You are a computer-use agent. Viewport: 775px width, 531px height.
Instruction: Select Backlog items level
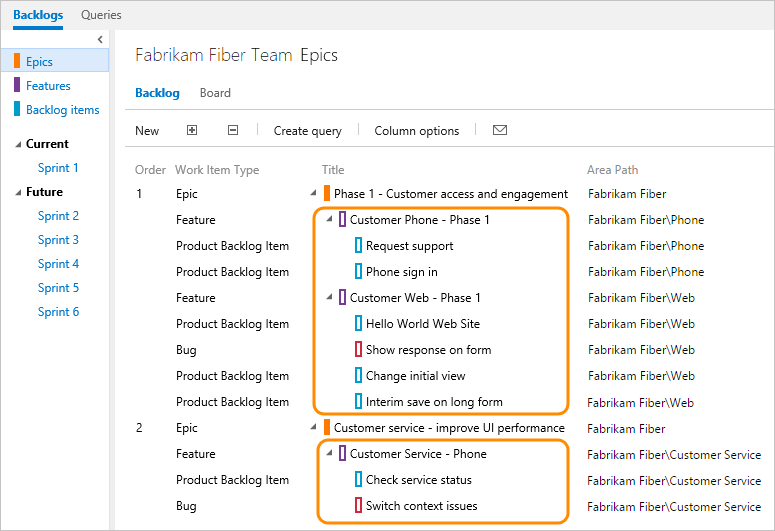(x=62, y=110)
